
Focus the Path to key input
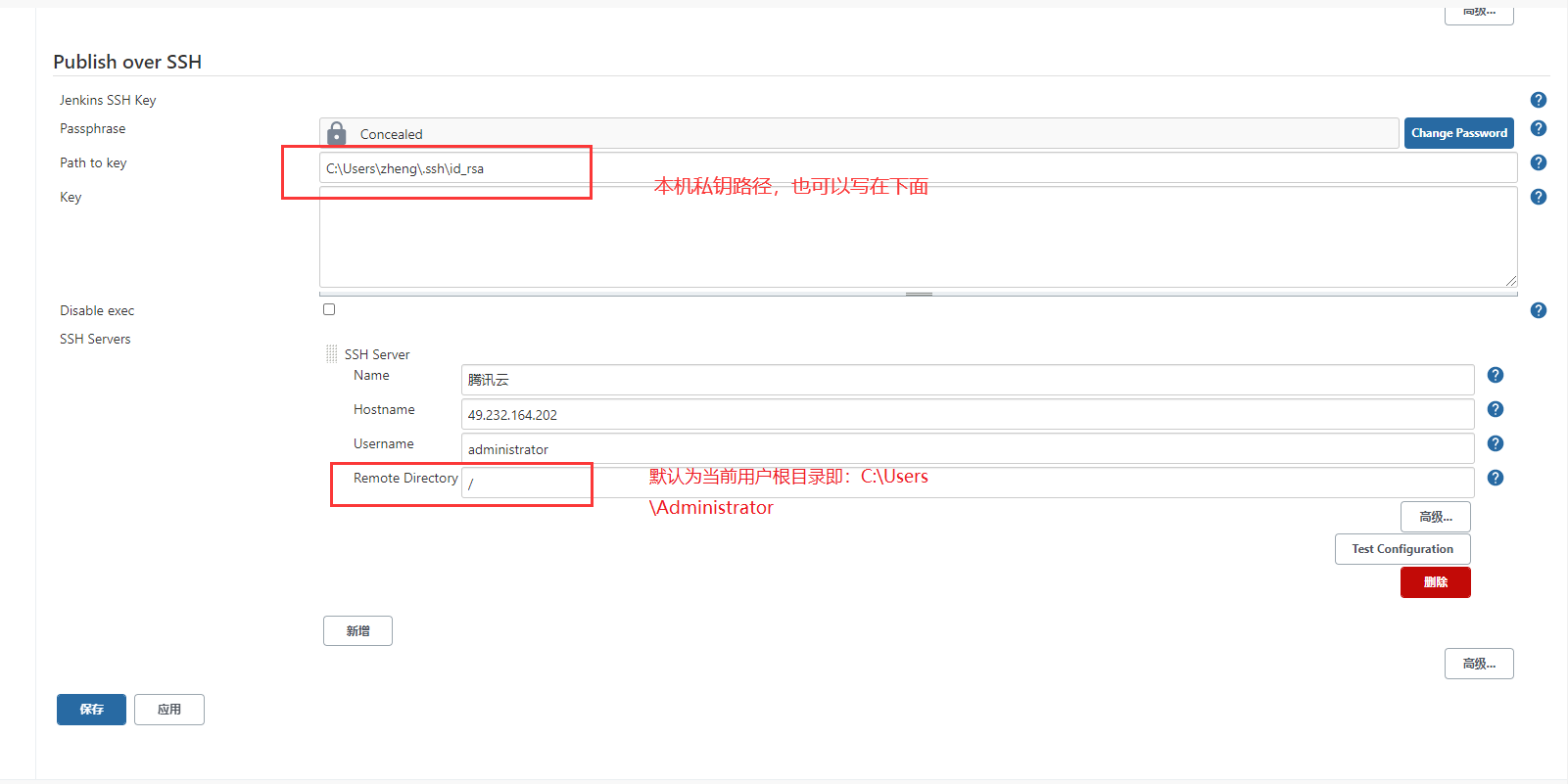pyautogui.click(x=918, y=167)
